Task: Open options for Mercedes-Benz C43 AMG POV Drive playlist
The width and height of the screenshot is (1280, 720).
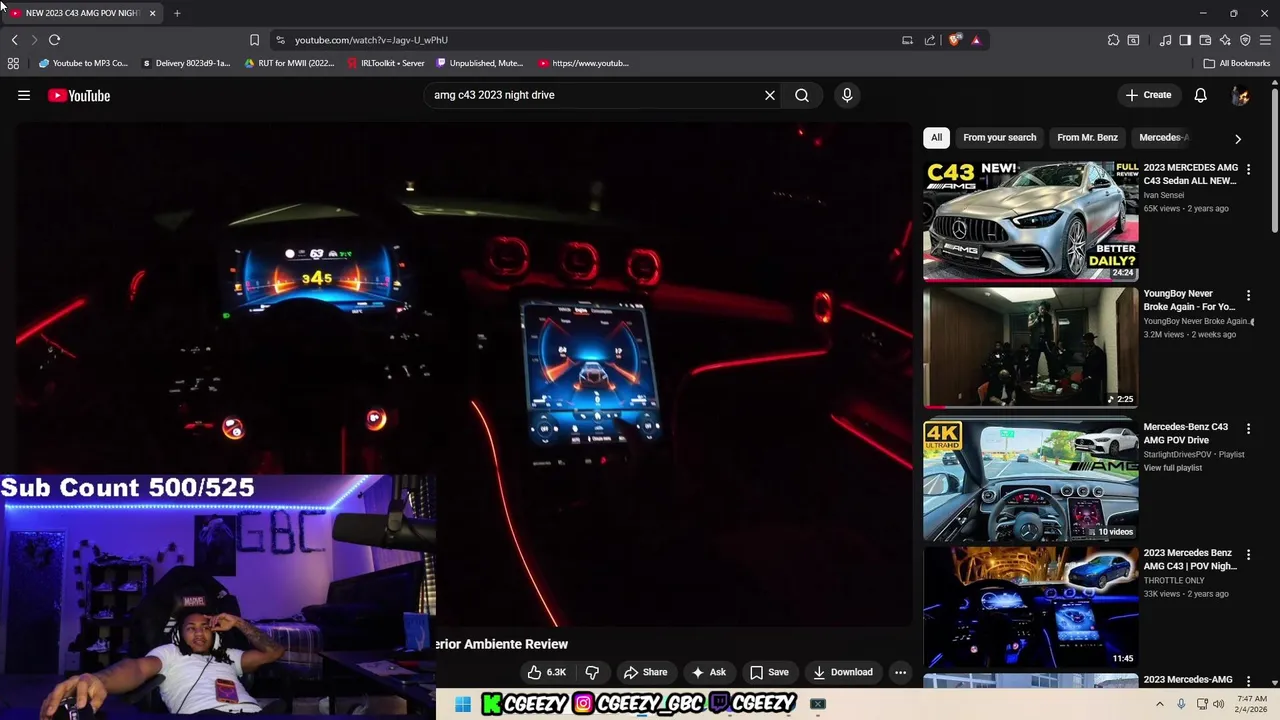Action: tap(1248, 429)
